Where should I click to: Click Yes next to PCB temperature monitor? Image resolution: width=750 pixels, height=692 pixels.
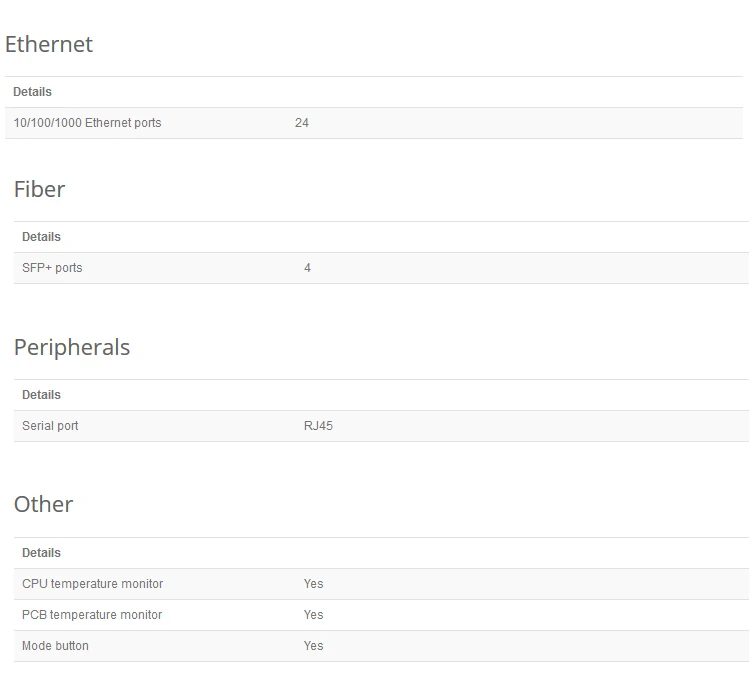(x=313, y=615)
